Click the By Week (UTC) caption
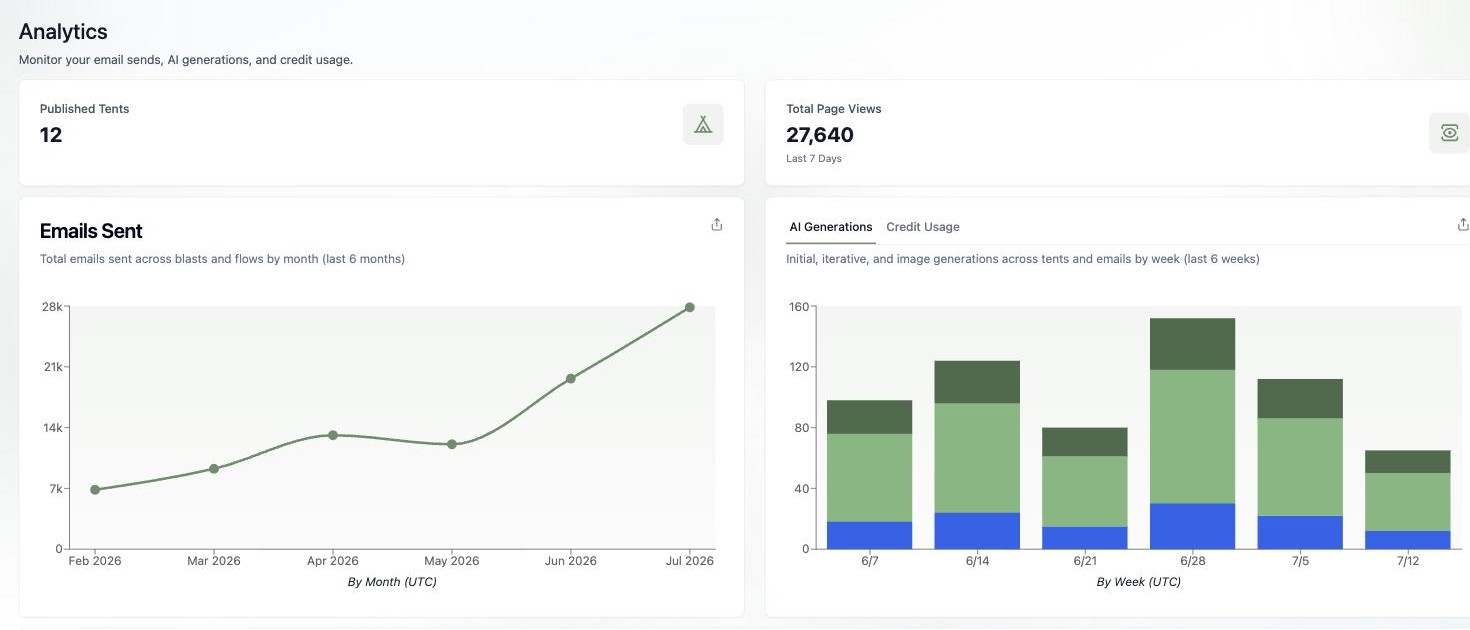This screenshot has height=630, width=1470. 1138,582
